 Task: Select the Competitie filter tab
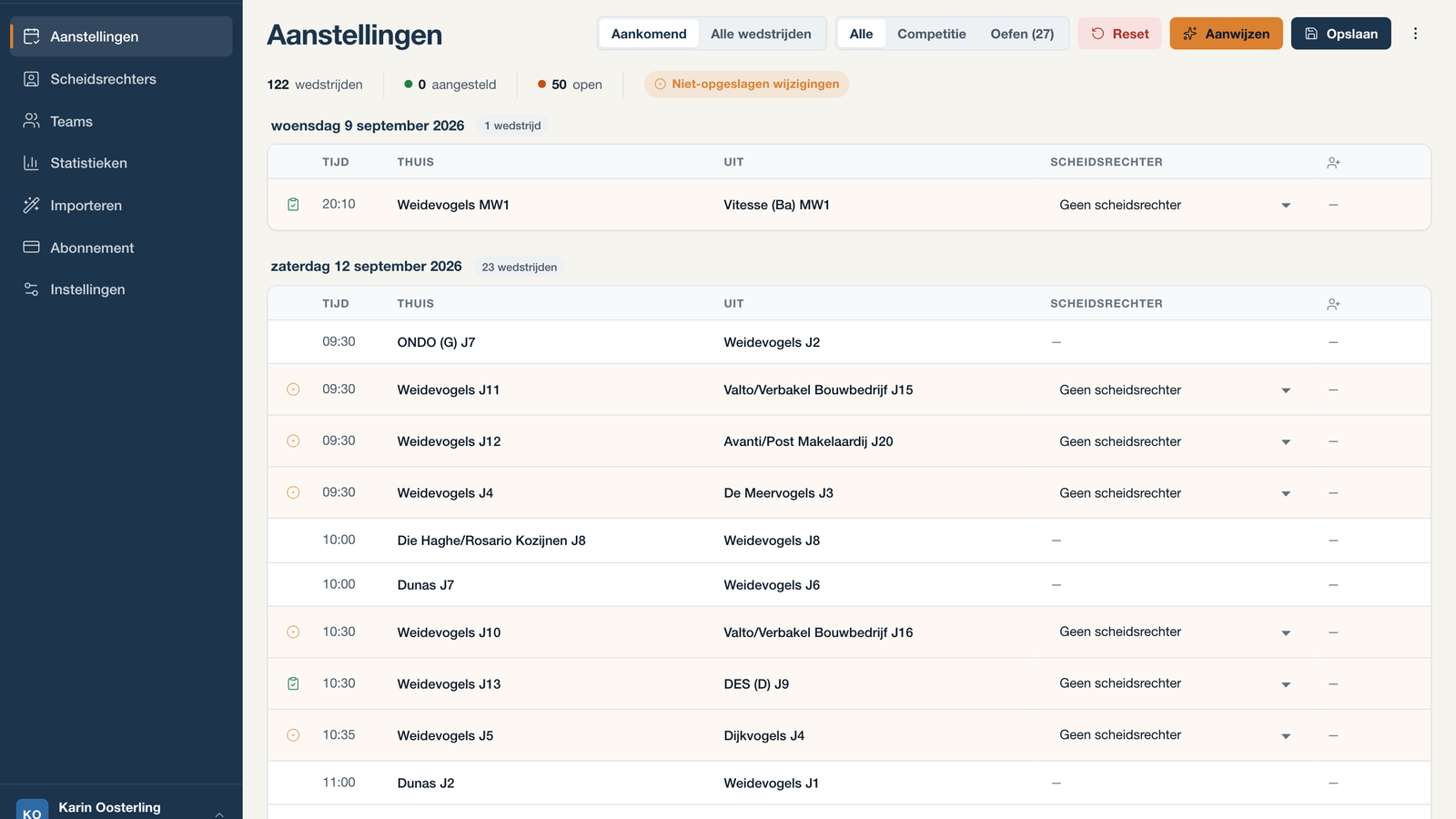932,34
